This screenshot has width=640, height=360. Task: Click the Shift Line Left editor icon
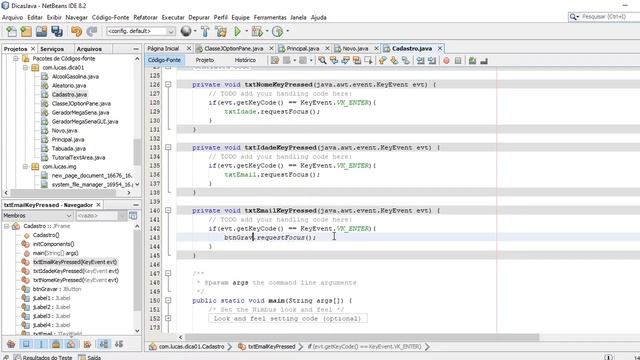(420, 60)
